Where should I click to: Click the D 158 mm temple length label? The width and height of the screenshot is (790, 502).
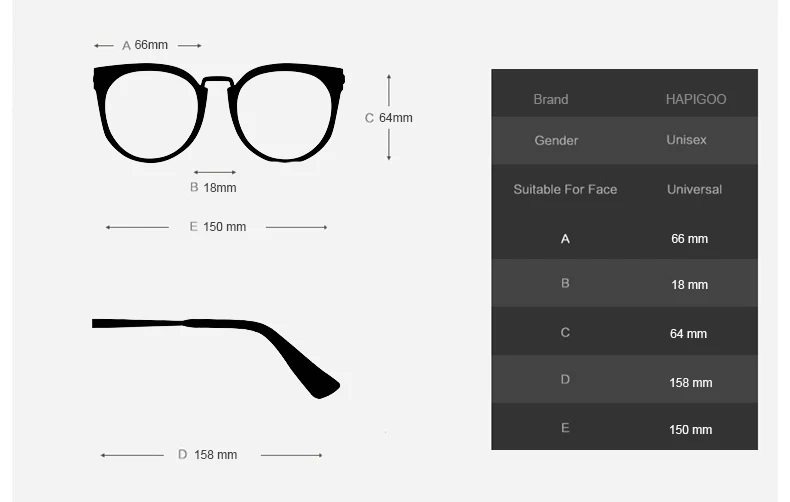208,455
